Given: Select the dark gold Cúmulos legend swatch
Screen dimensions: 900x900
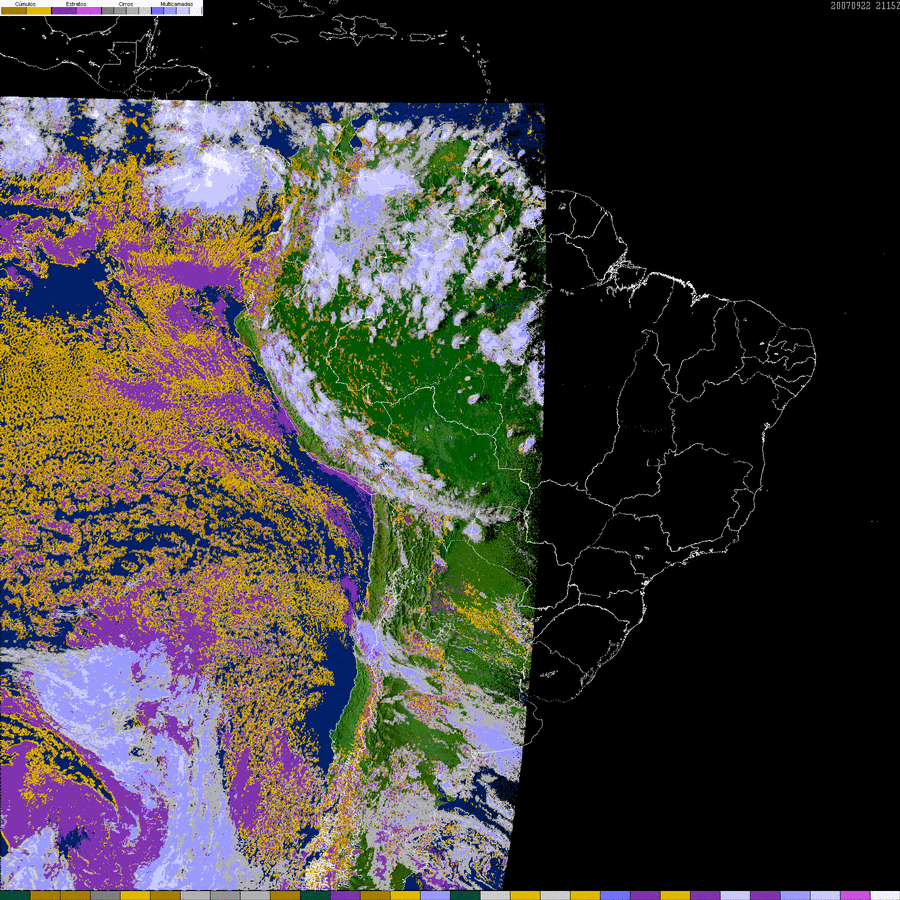Looking at the screenshot, I should 14,10.
